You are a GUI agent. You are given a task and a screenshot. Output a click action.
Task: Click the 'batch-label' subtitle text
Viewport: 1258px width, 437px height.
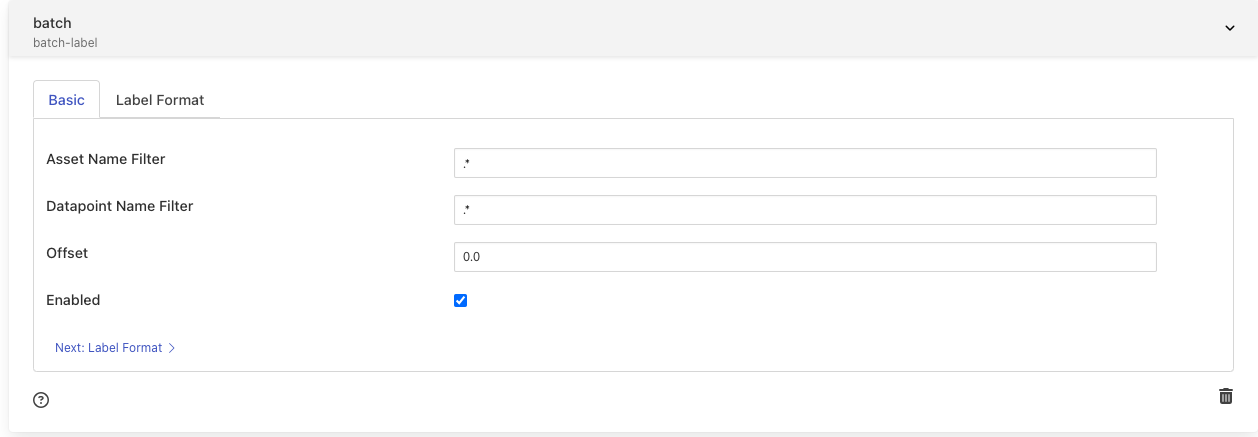[x=65, y=43]
